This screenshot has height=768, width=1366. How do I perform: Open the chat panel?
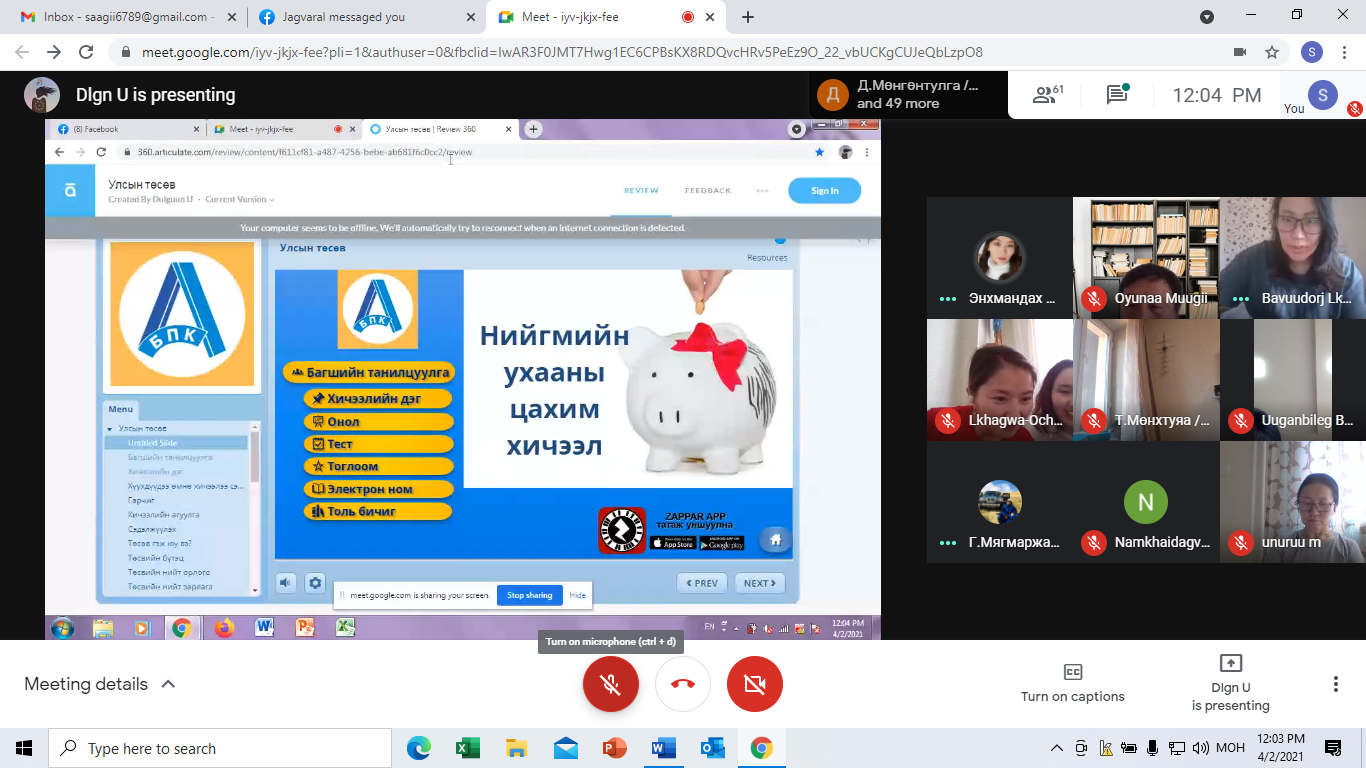(1117, 95)
